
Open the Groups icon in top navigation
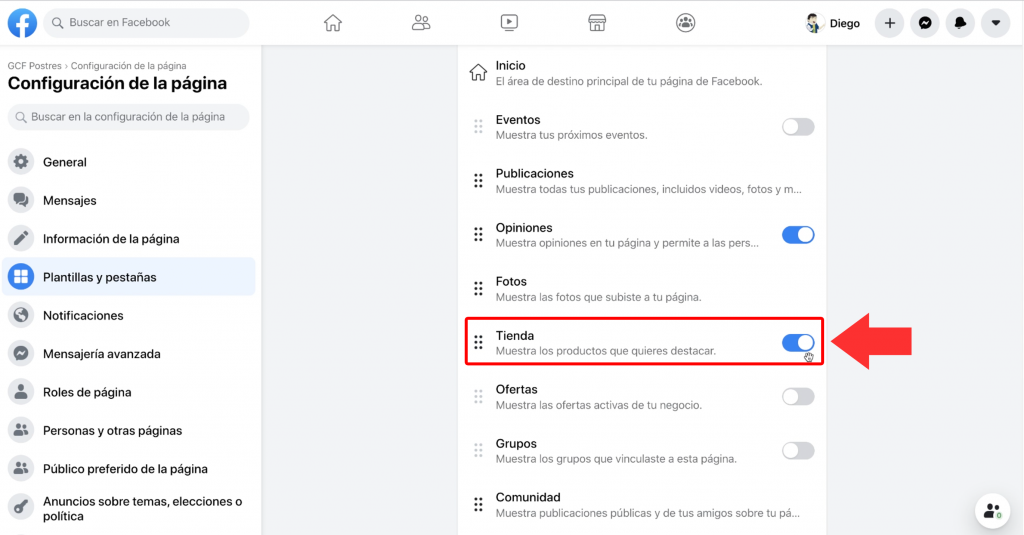[685, 23]
